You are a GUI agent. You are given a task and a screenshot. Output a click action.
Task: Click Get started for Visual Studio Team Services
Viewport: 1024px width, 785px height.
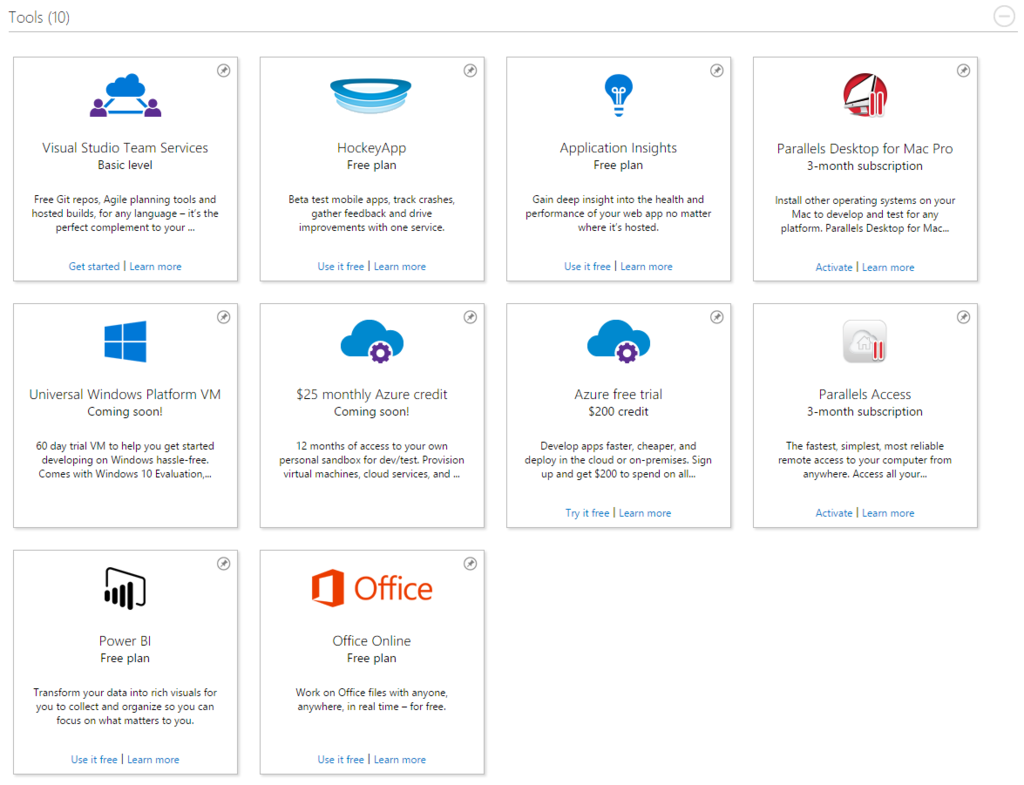pyautogui.click(x=94, y=266)
